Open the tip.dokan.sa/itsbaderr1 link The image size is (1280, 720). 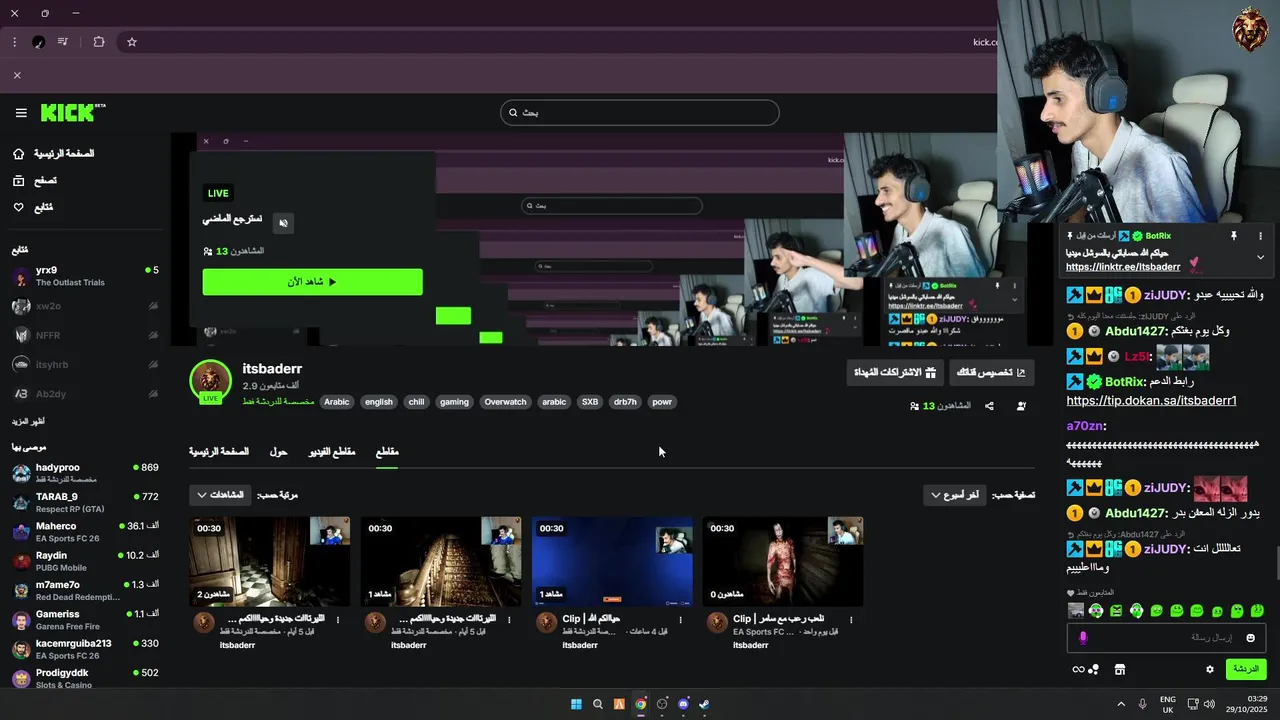[1151, 401]
